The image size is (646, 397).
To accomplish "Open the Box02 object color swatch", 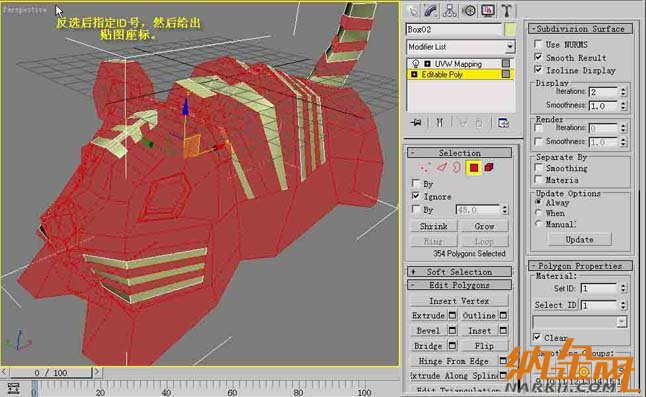I will (510, 30).
